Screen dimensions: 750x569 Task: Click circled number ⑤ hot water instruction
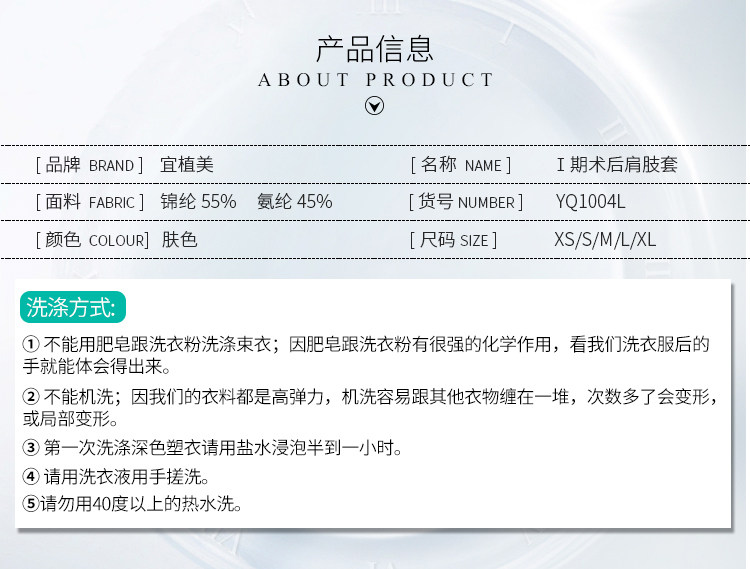click(x=132, y=503)
